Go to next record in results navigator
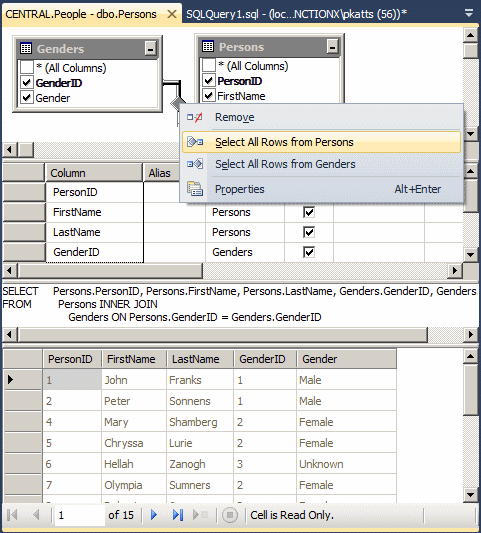 click(154, 515)
